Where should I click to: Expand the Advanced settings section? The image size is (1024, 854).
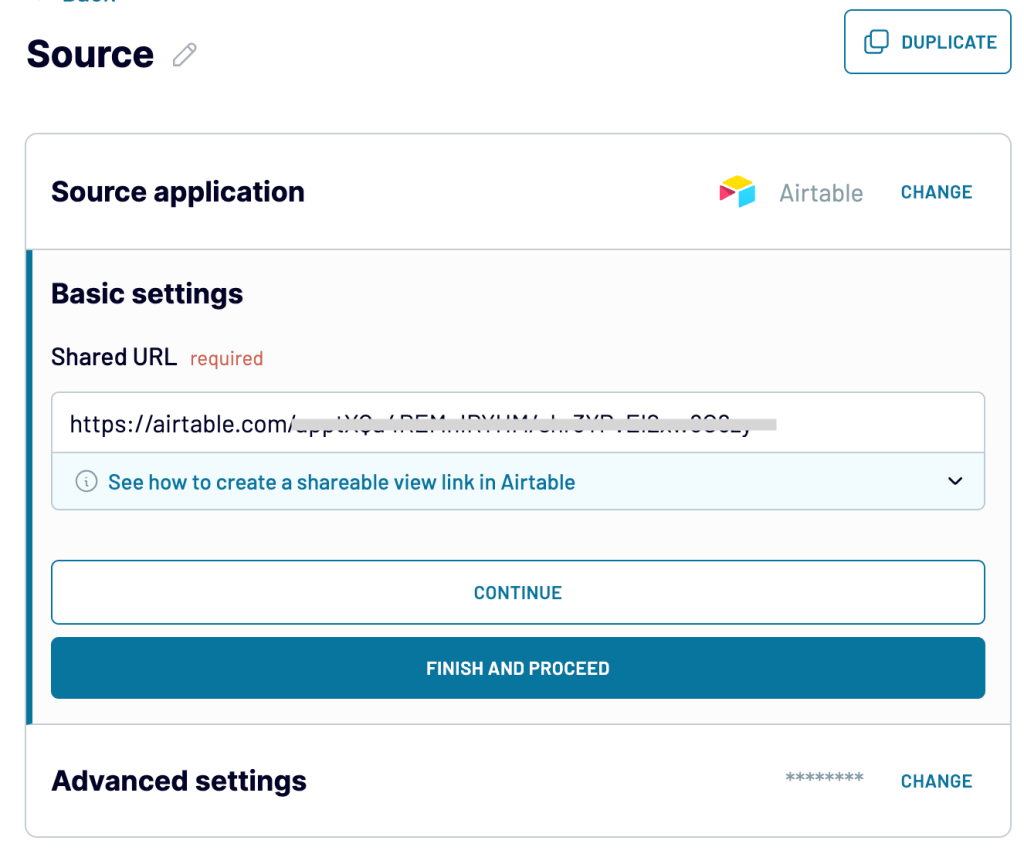[179, 781]
